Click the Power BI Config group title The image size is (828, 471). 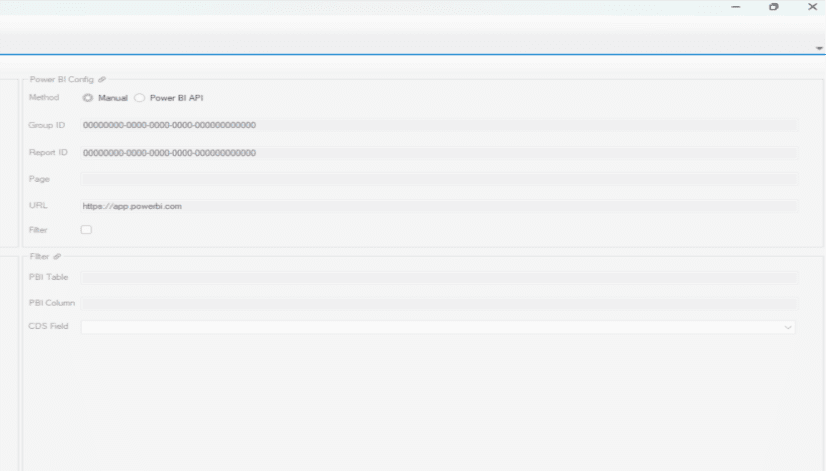(x=62, y=78)
